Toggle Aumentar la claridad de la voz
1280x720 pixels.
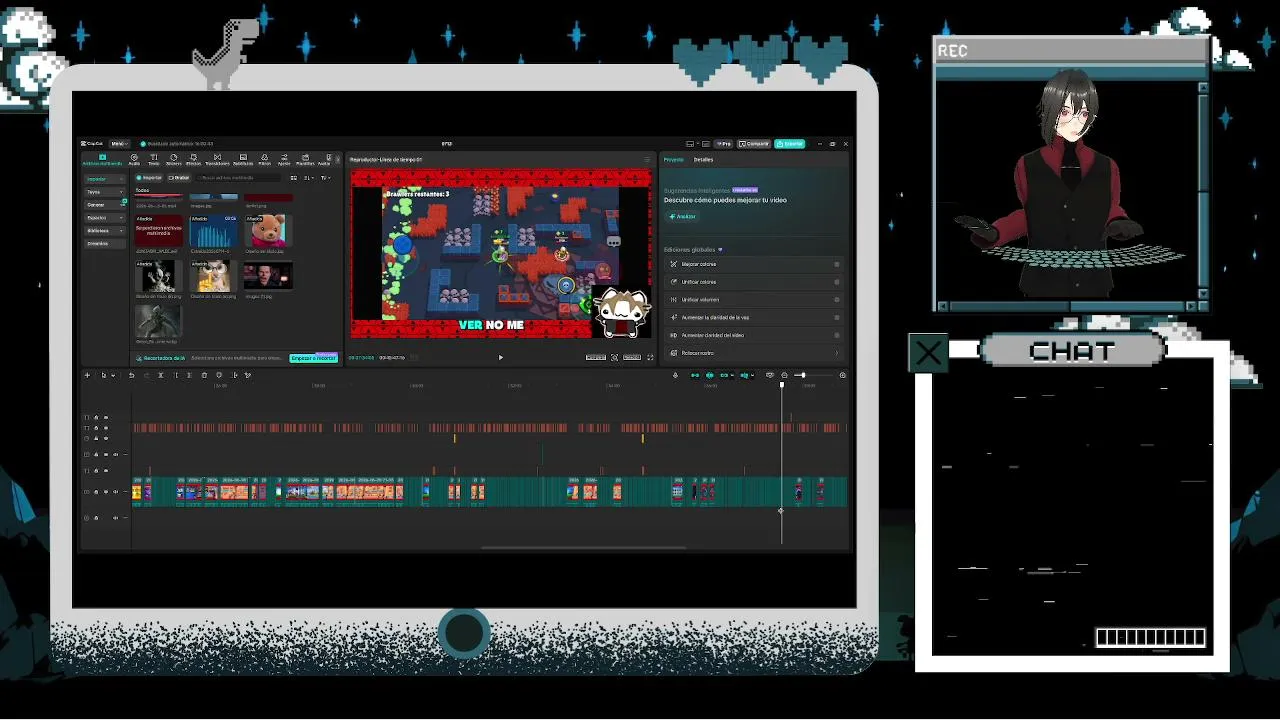(x=836, y=317)
